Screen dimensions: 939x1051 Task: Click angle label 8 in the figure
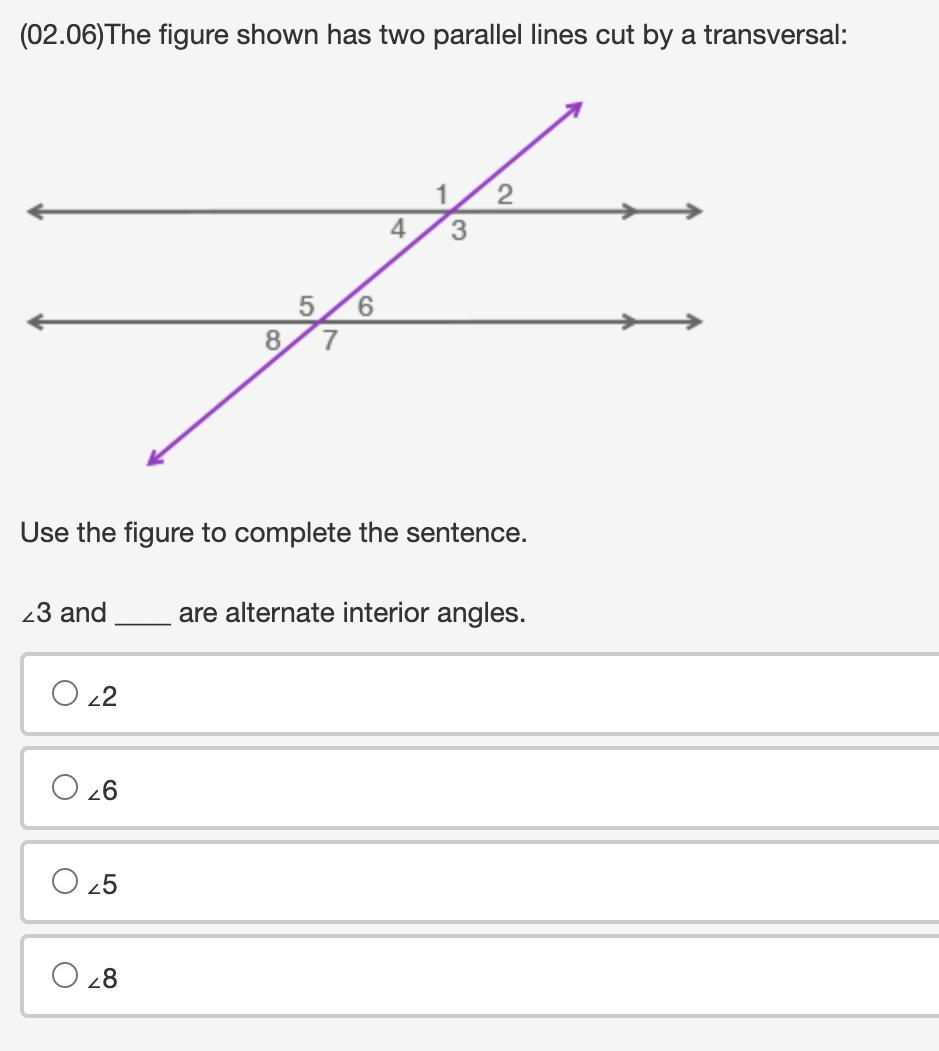pyautogui.click(x=272, y=341)
